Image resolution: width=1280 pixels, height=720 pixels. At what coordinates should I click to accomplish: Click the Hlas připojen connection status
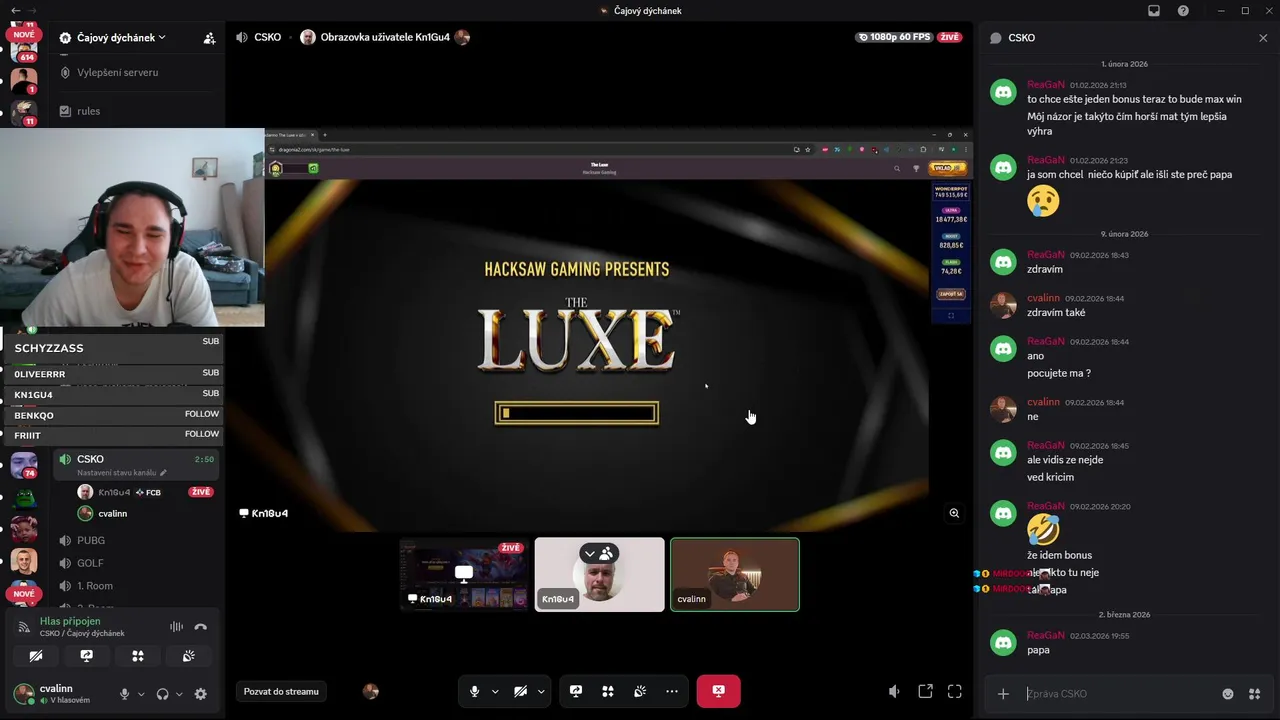tap(70, 621)
